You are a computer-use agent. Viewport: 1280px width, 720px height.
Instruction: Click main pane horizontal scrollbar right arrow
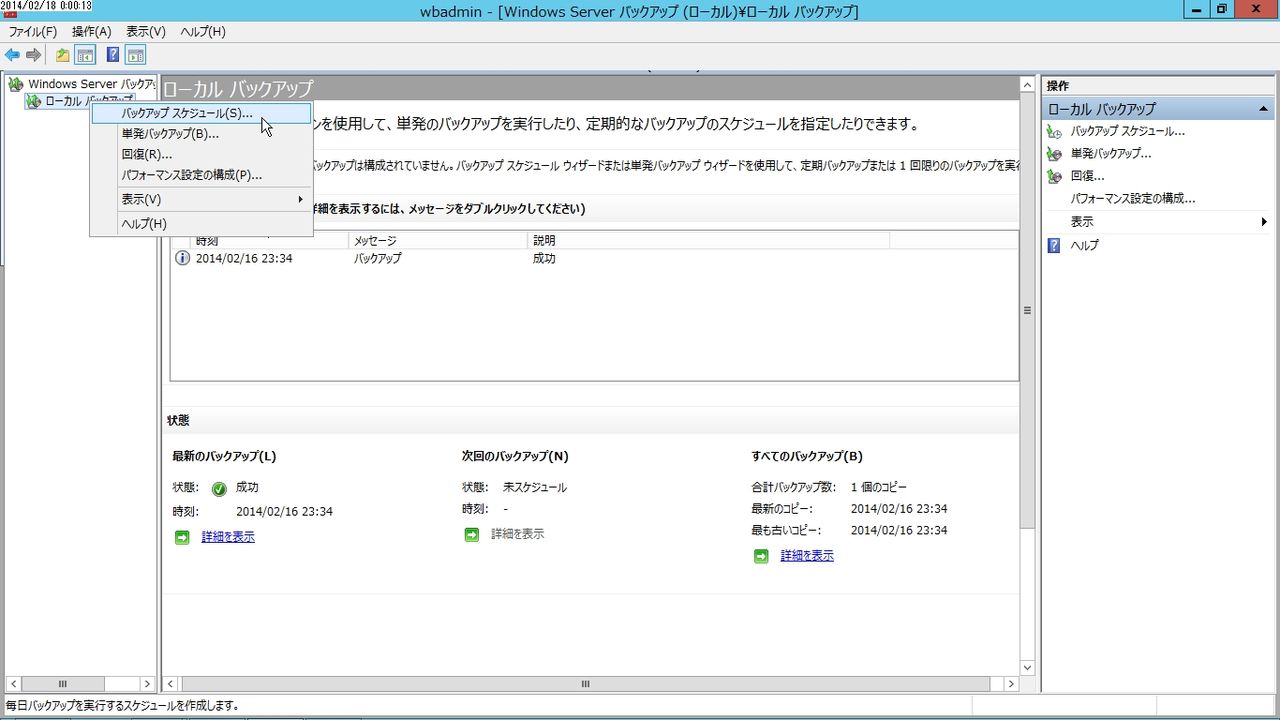(x=1011, y=684)
